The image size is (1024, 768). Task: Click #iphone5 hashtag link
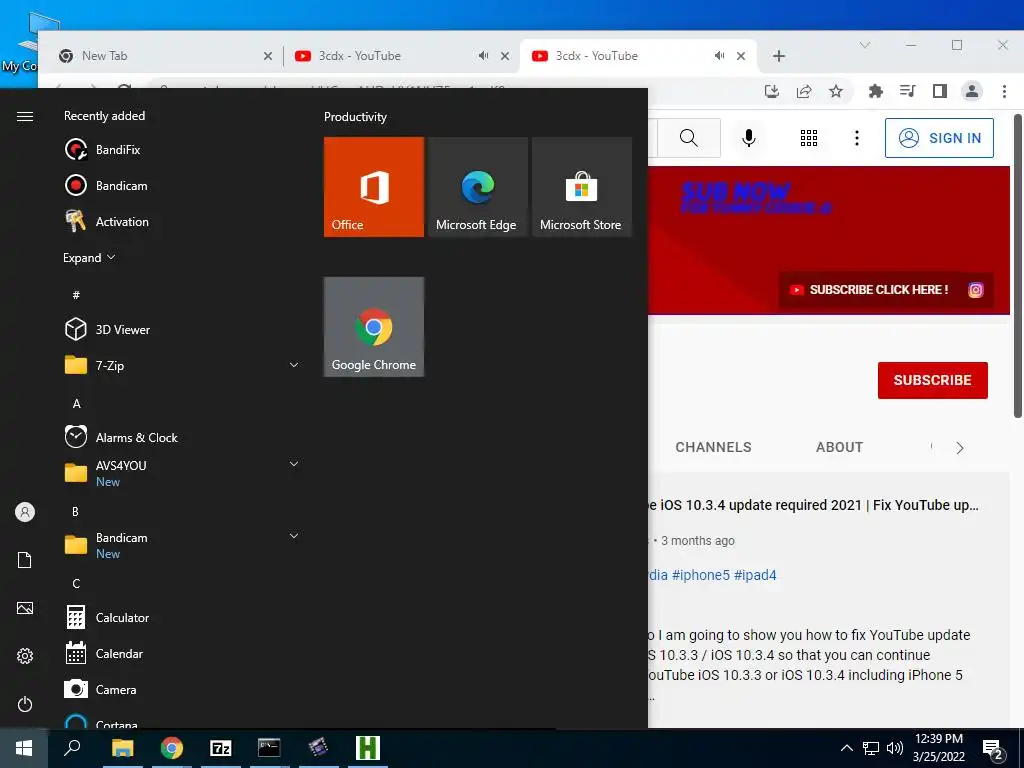point(701,575)
